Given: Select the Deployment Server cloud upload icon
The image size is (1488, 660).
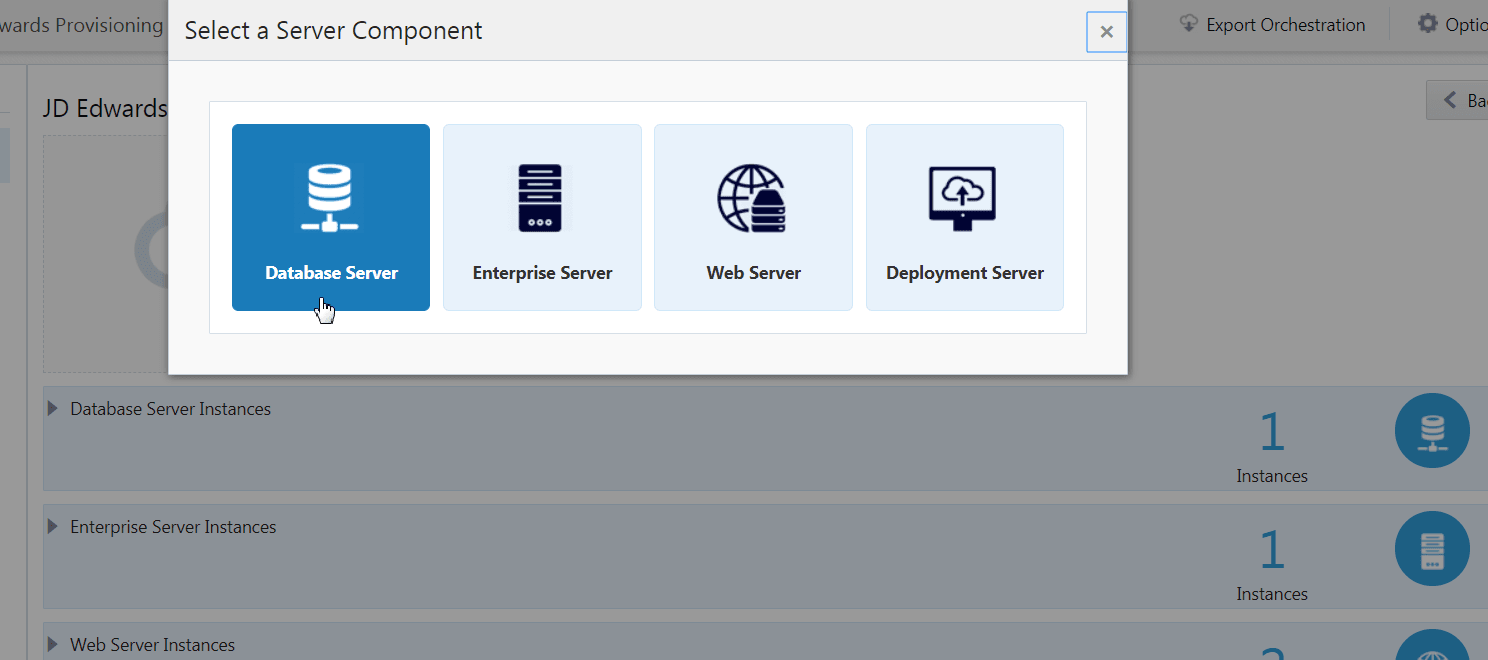Looking at the screenshot, I should point(964,197).
